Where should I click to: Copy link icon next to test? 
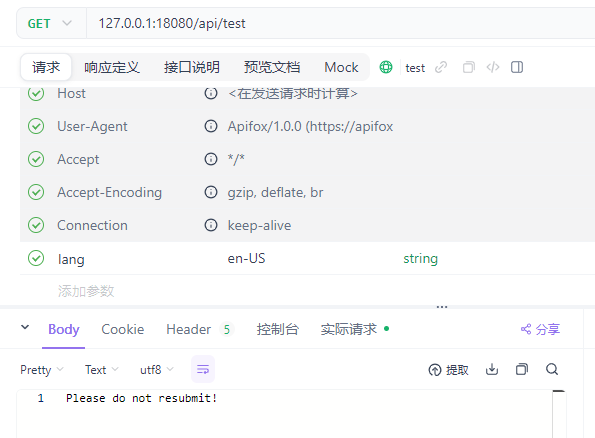tap(441, 67)
